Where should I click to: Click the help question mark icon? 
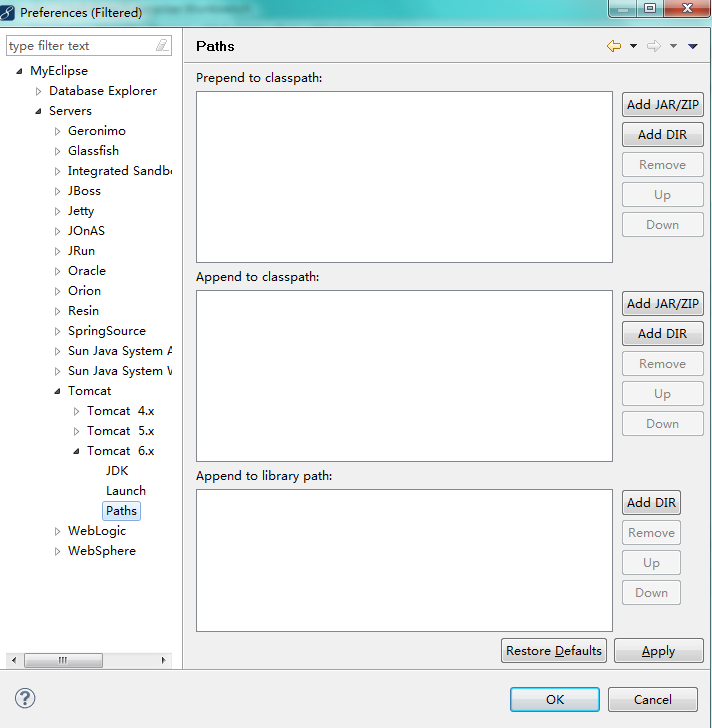pyautogui.click(x=25, y=698)
